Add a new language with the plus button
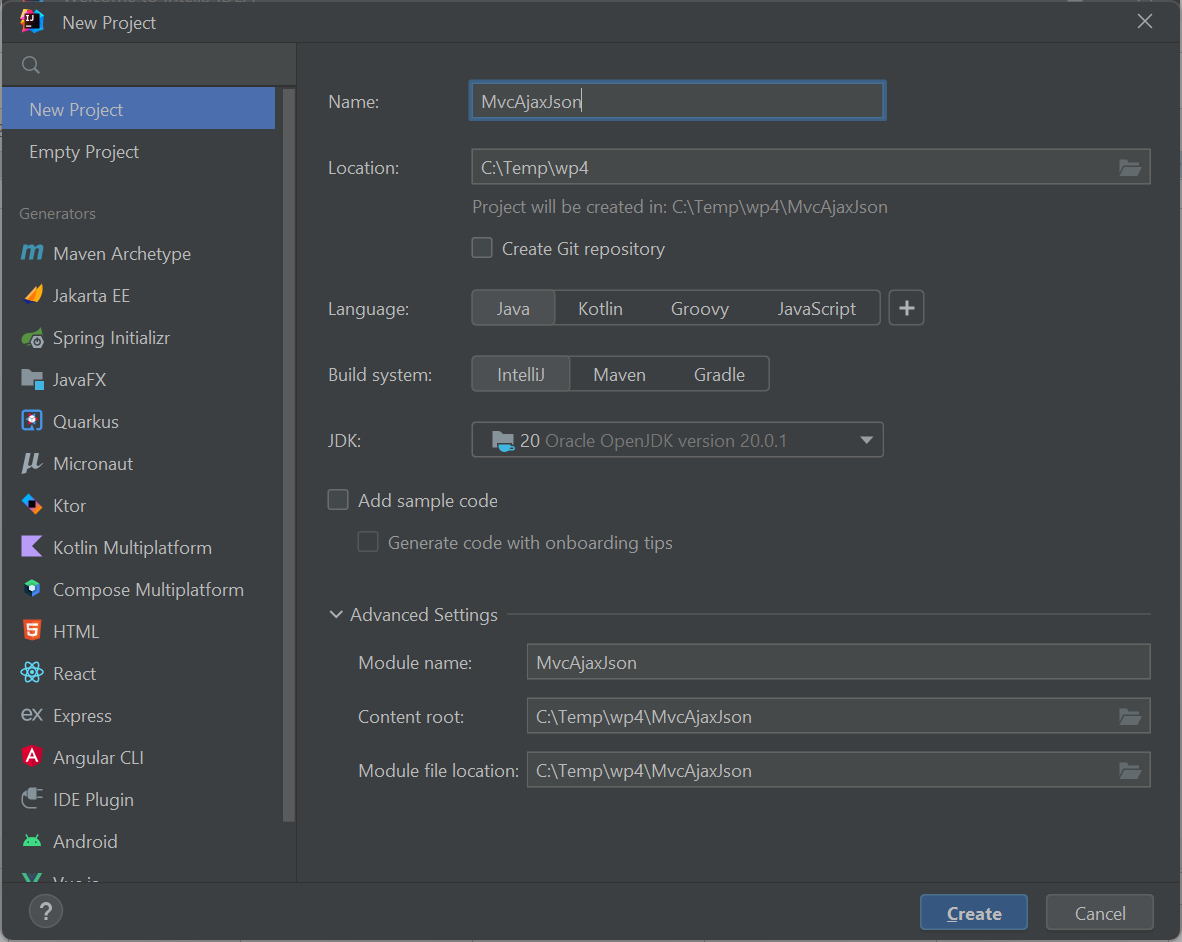The width and height of the screenshot is (1182, 942). (x=906, y=307)
